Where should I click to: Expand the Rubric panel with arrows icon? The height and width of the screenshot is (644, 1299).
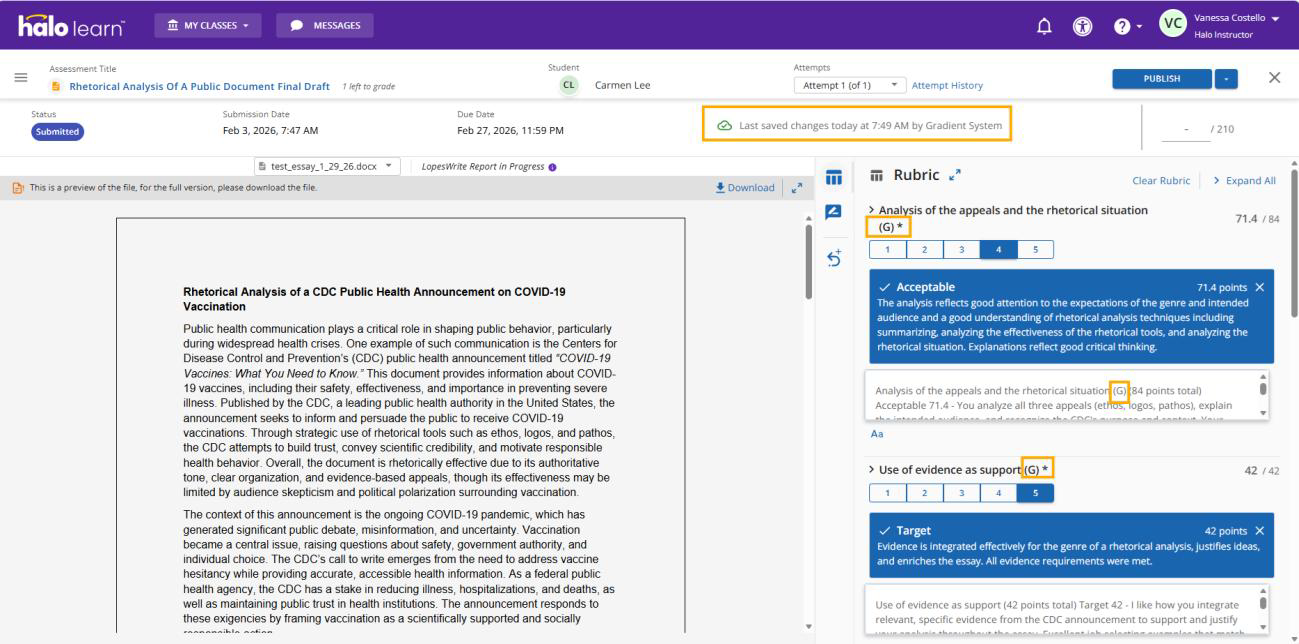(x=953, y=176)
